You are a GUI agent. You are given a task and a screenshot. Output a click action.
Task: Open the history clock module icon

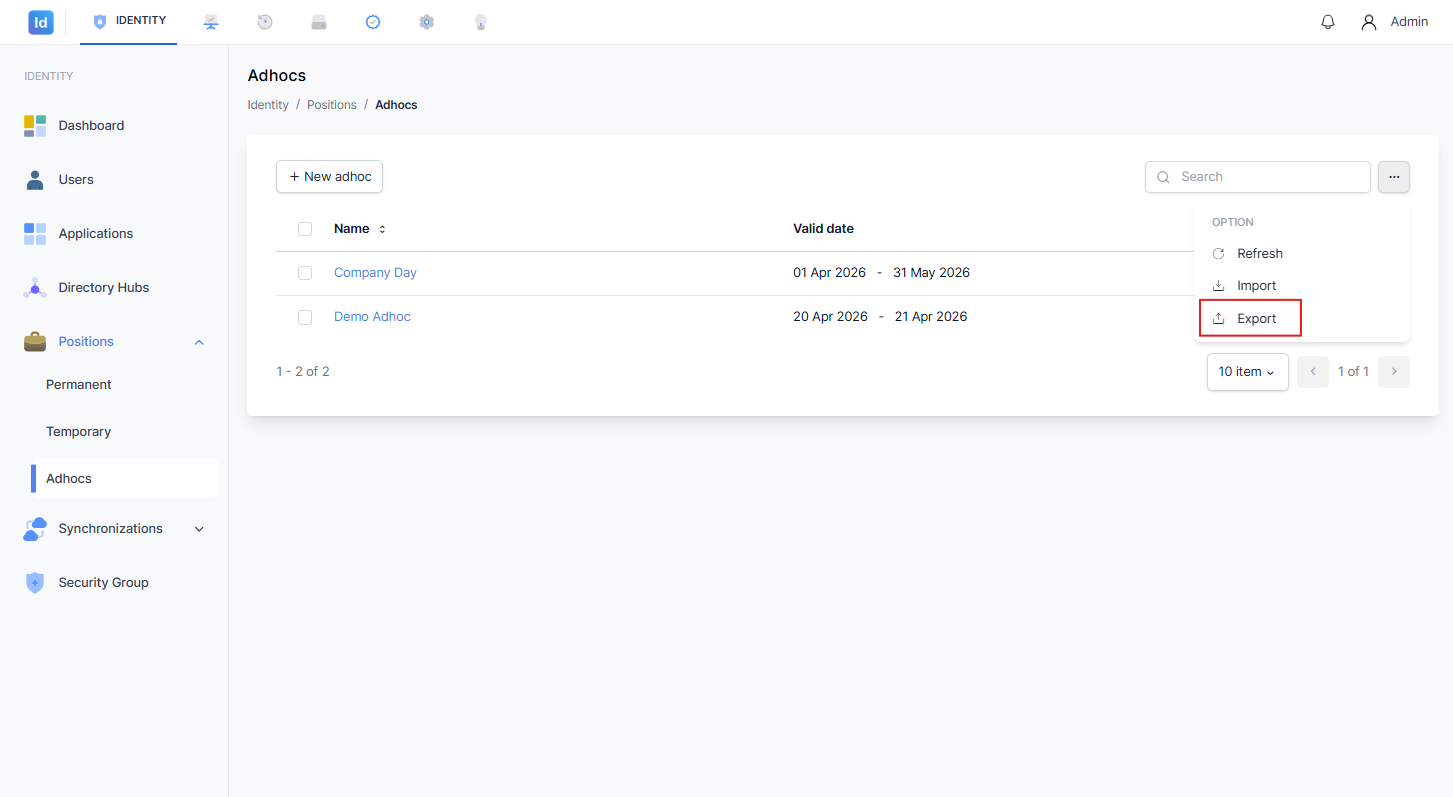tap(265, 22)
